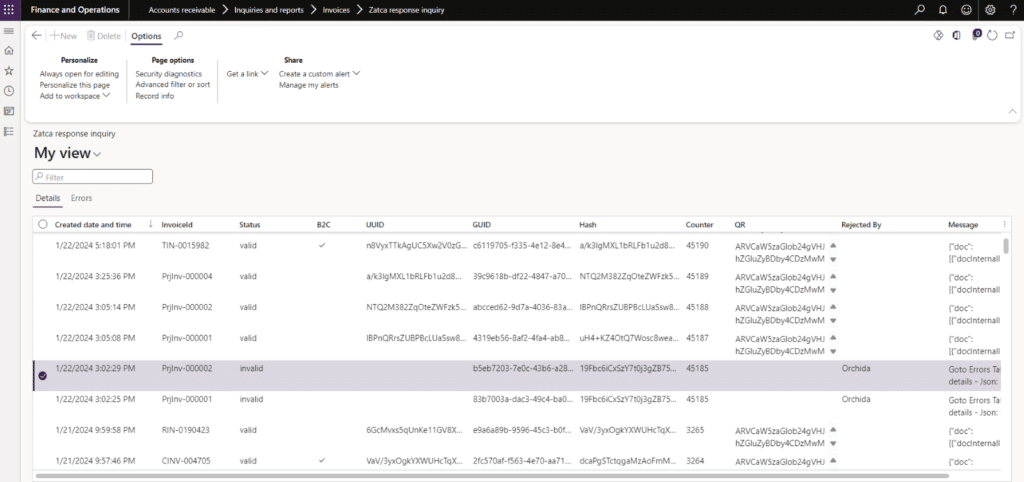
Task: Open Accounts receivable breadcrumb
Action: tap(182, 10)
